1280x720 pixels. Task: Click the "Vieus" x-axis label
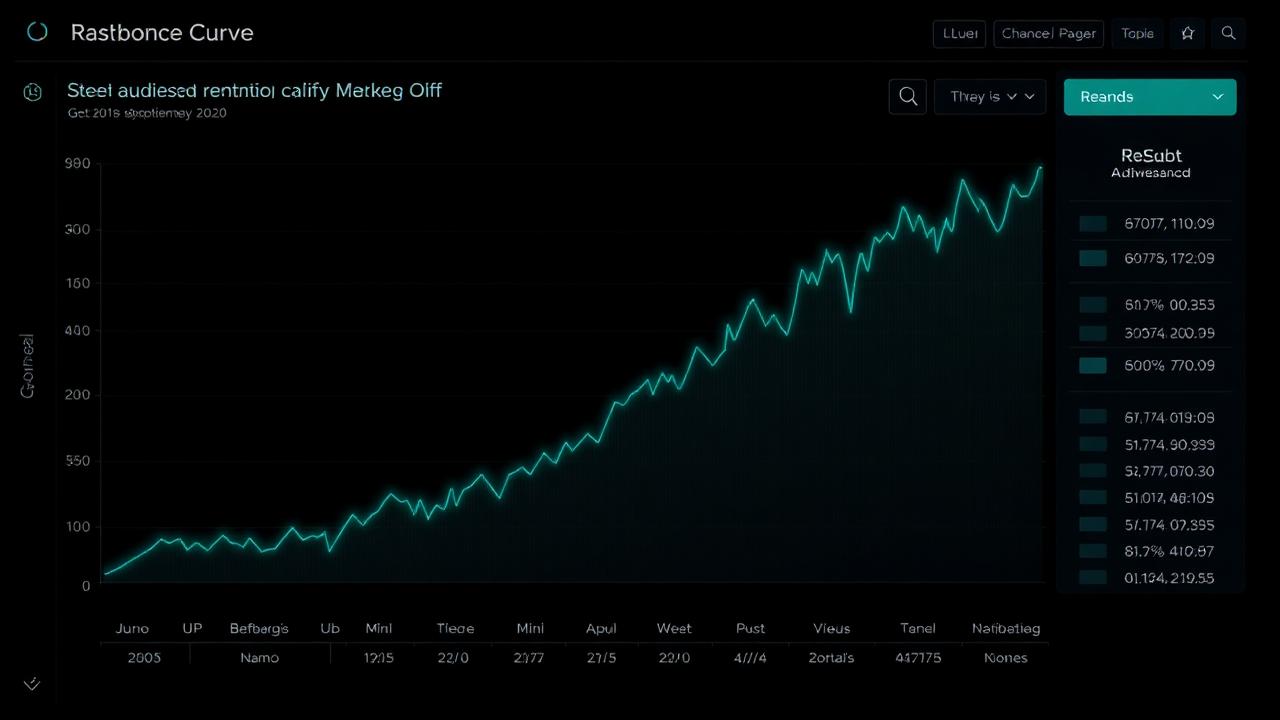[831, 628]
